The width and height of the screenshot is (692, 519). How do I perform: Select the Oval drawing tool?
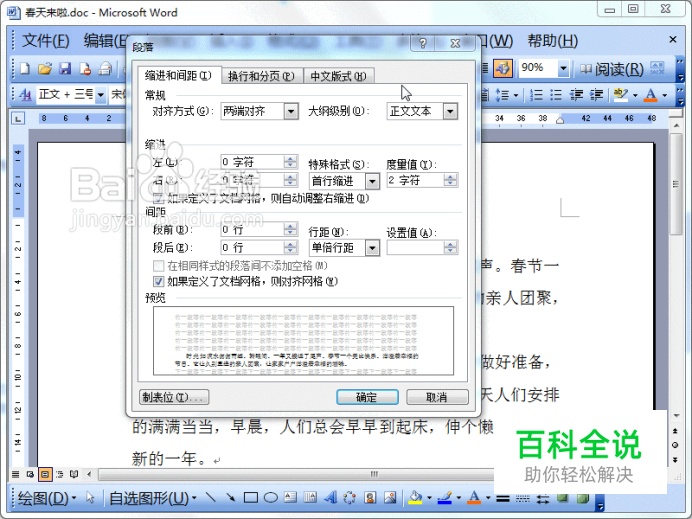coord(271,498)
